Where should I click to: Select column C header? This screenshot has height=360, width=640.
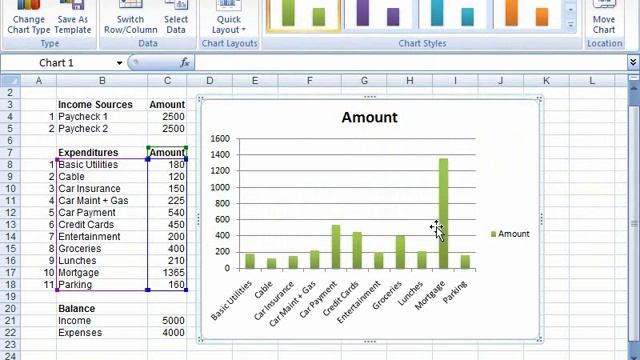[167, 80]
